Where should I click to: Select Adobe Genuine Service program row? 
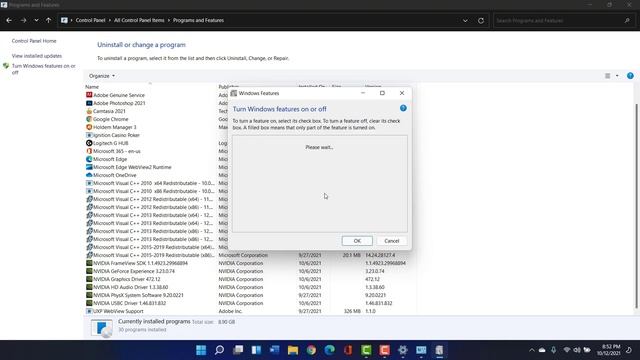[x=119, y=95]
